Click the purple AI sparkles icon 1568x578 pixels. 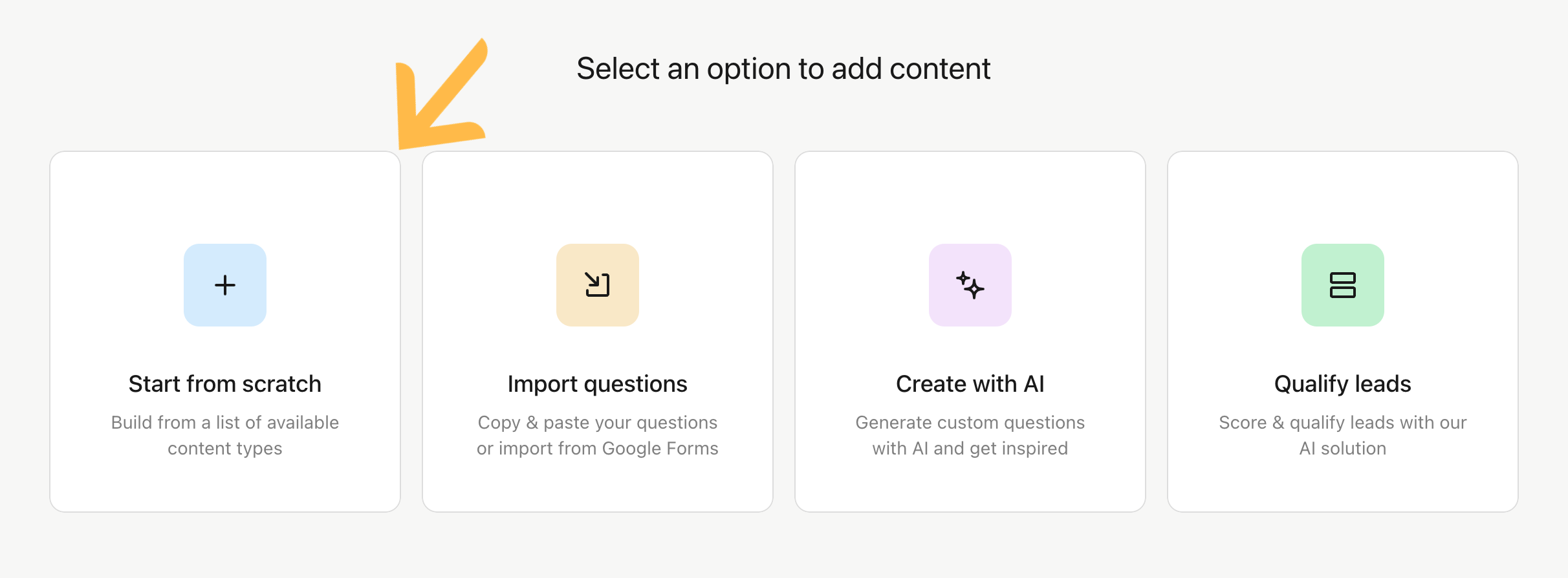(970, 285)
